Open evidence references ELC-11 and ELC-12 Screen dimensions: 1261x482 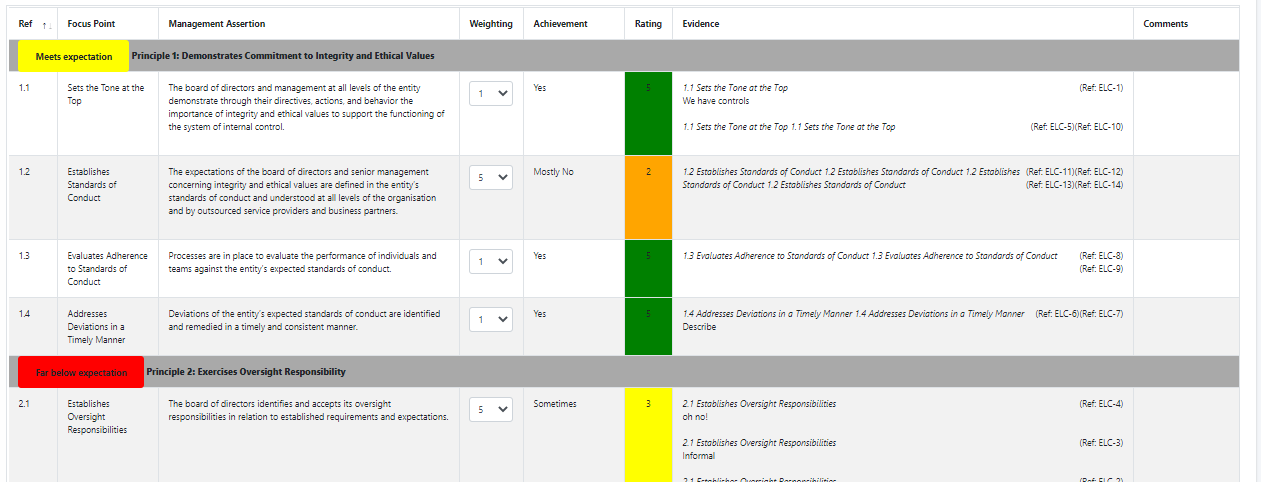pyautogui.click(x=1074, y=172)
